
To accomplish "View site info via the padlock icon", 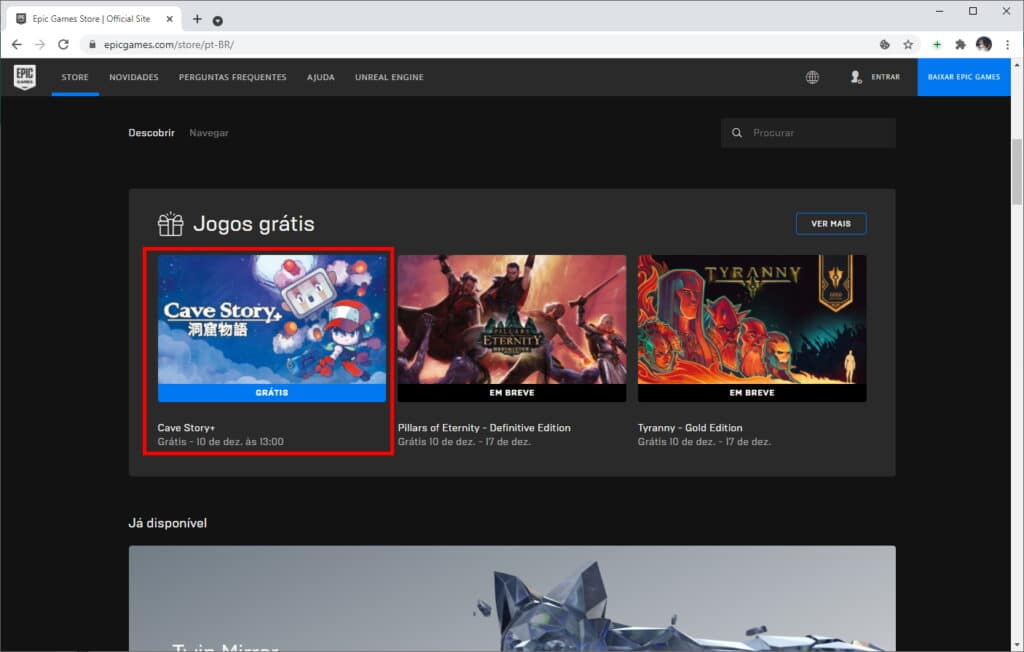I will click(x=92, y=44).
